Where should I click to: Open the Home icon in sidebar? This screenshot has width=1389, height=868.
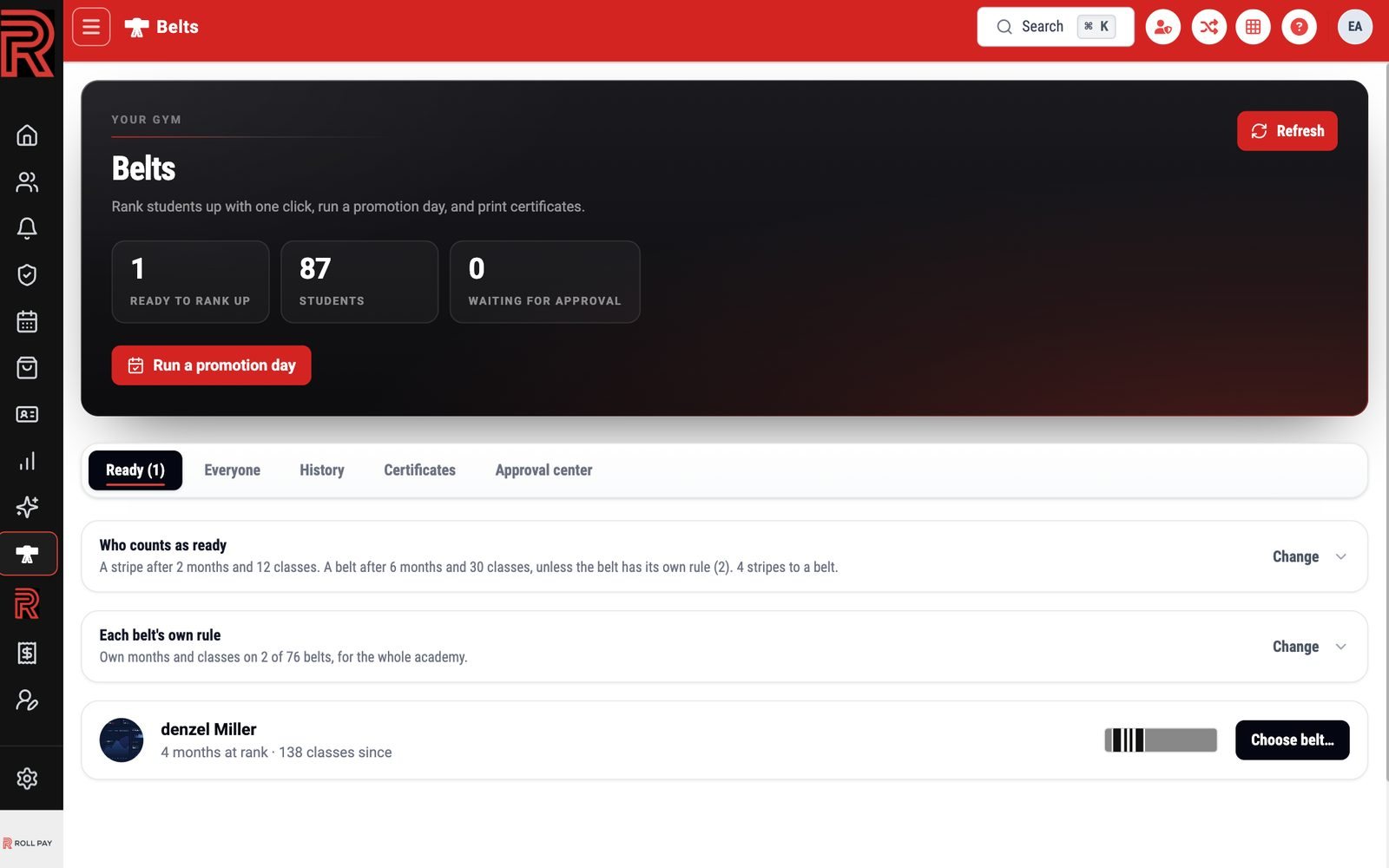pos(27,135)
